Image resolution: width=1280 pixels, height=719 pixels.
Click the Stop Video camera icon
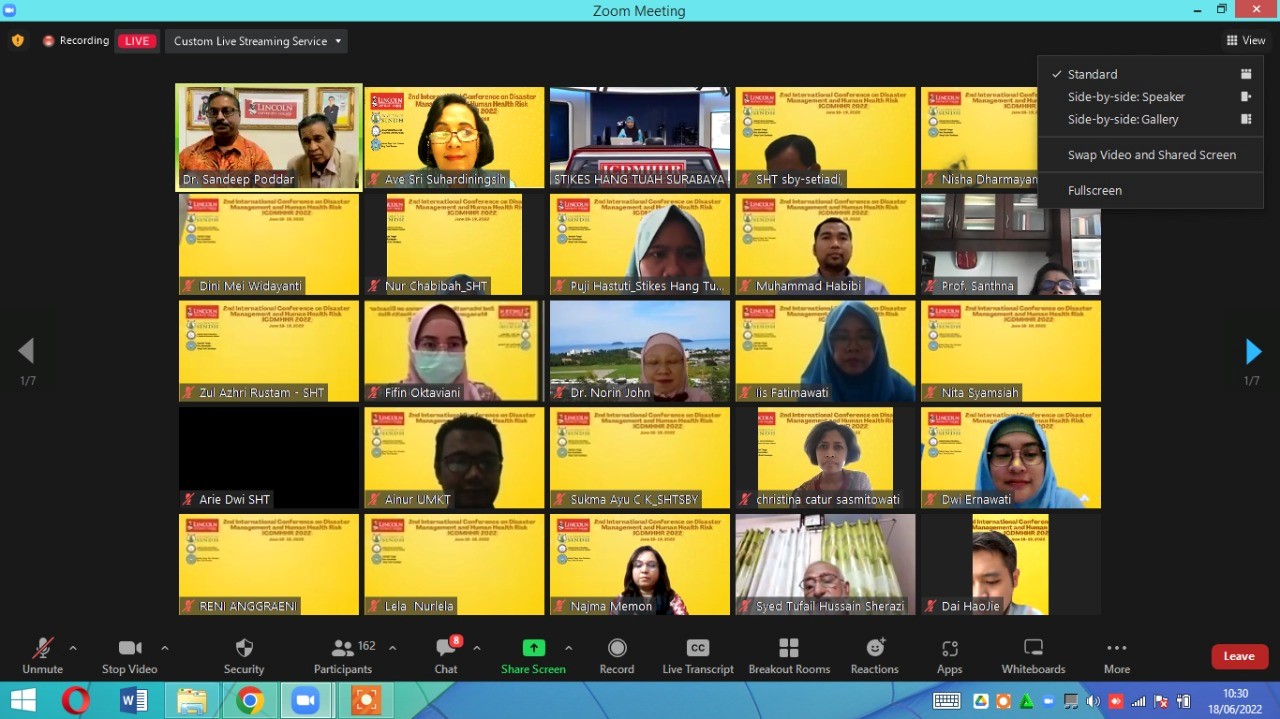tap(129, 648)
